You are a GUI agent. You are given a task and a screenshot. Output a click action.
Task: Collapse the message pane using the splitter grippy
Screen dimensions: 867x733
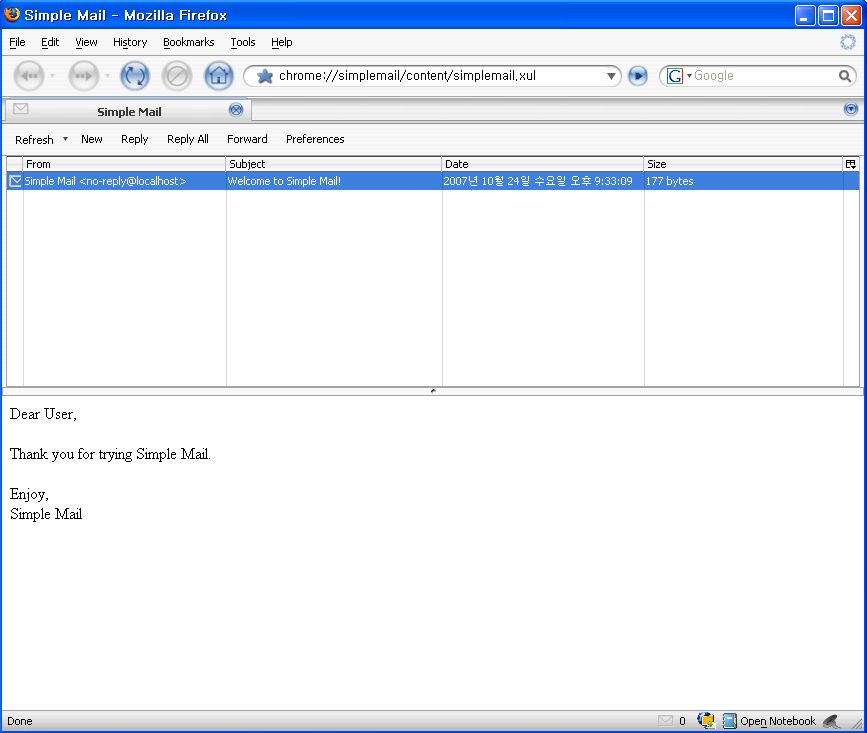pos(433,391)
